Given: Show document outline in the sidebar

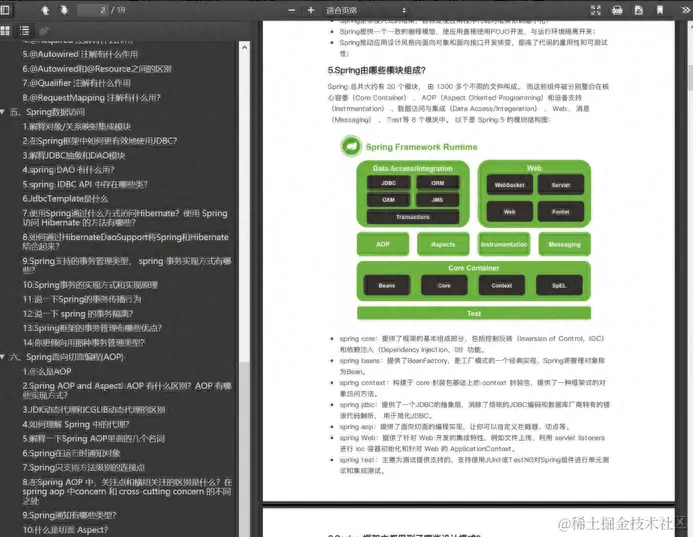Looking at the screenshot, I should (x=24, y=30).
